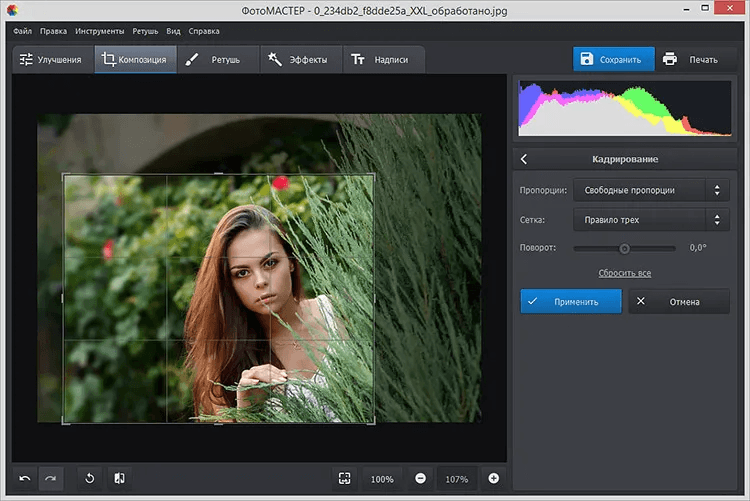This screenshot has height=501, width=750.
Task: Switch to the Надписи tab
Action: tap(380, 60)
